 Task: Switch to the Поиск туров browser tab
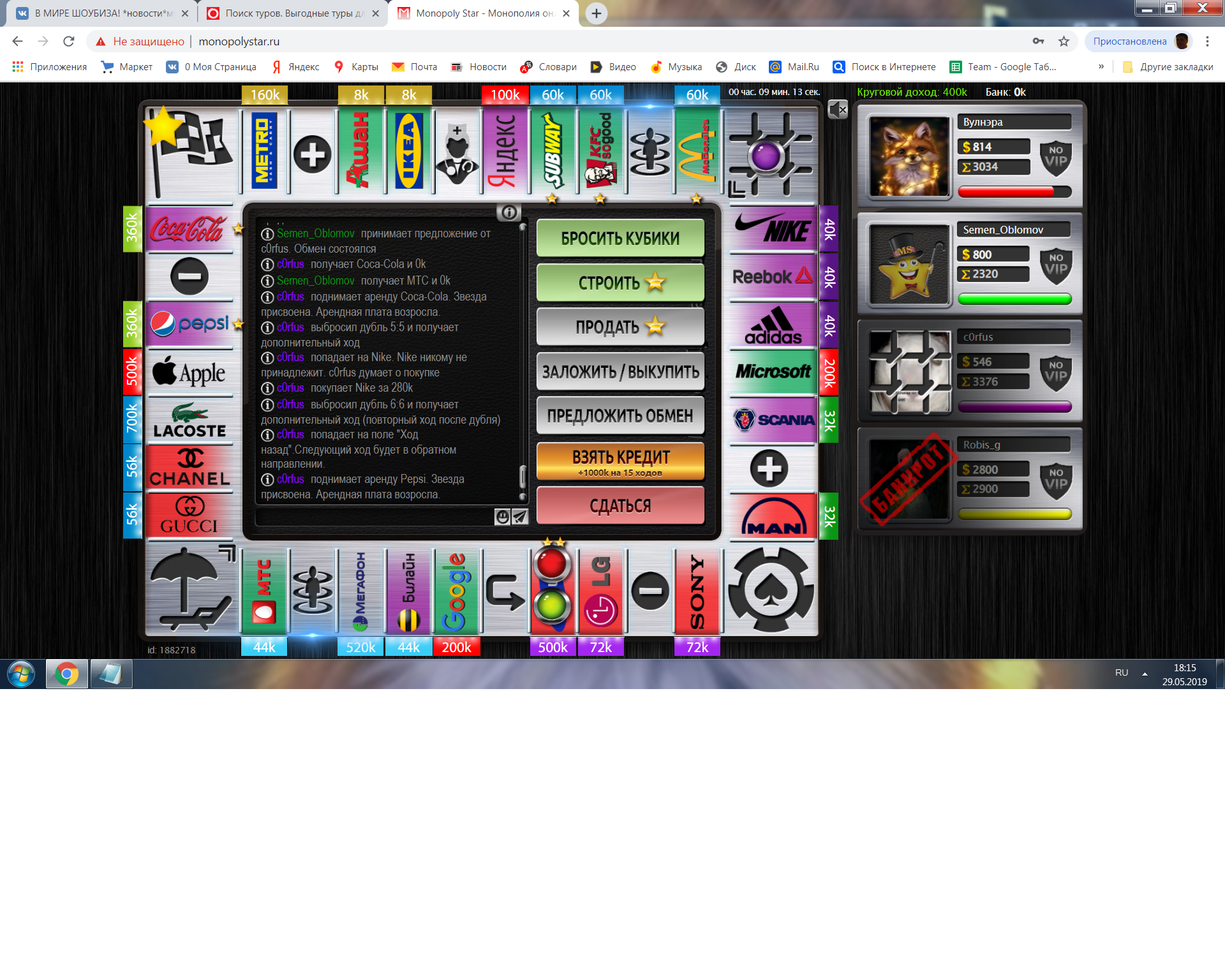tap(293, 13)
